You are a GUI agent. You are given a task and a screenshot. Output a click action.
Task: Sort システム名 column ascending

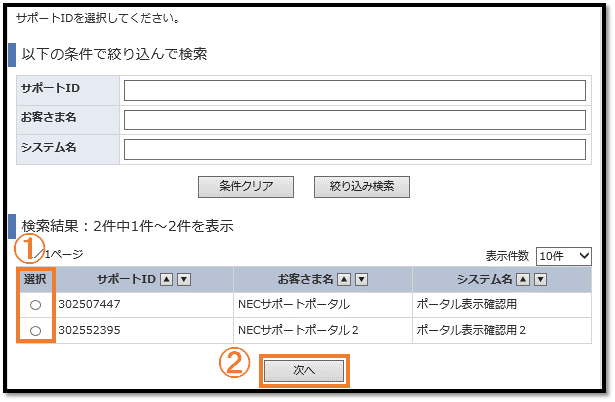pyautogui.click(x=523, y=280)
